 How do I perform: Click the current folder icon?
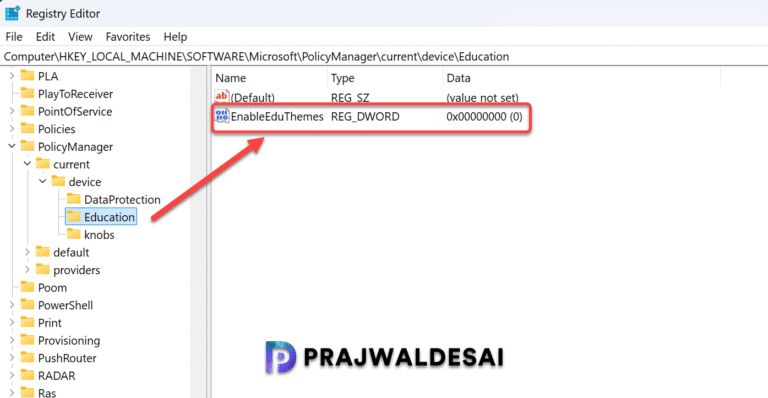tap(43, 164)
